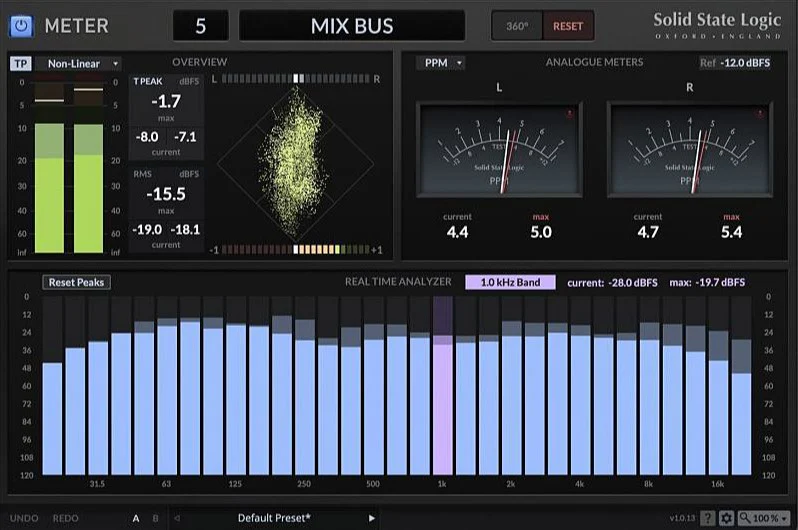Go to the previous preset arrow
The image size is (798, 530).
point(177,518)
